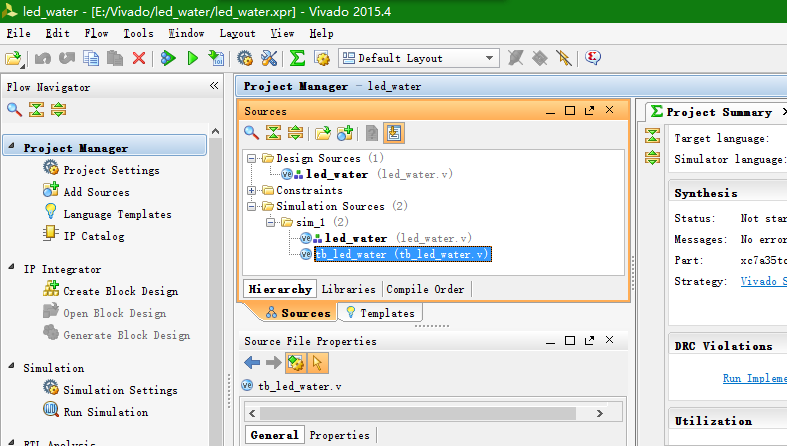The image size is (787, 446).
Task: Collapse all in Project Summary sidebar
Action: 652,135
